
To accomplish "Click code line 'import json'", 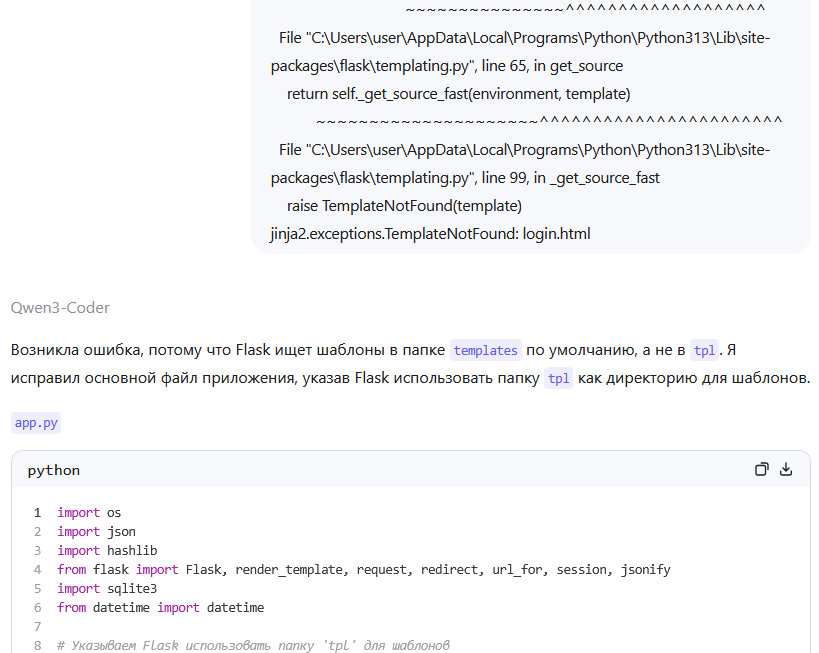I will (96, 532).
